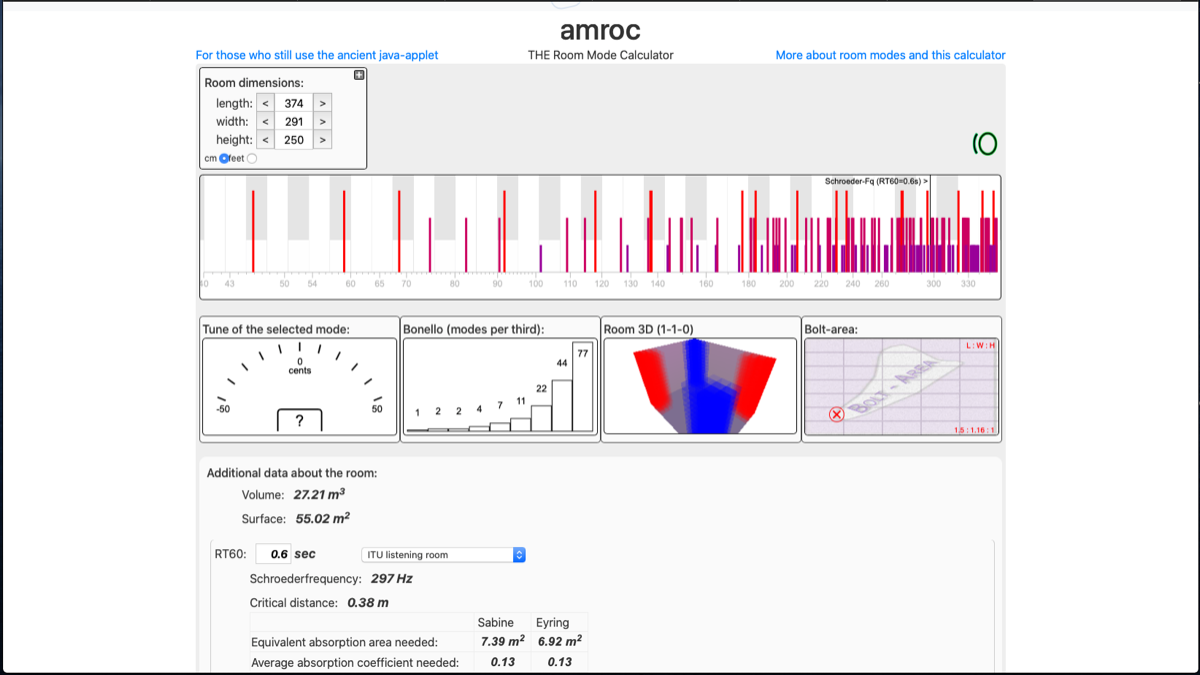Image resolution: width=1200 pixels, height=675 pixels.
Task: Select the 77-mode bar in Bonello chart
Action: tap(582, 388)
